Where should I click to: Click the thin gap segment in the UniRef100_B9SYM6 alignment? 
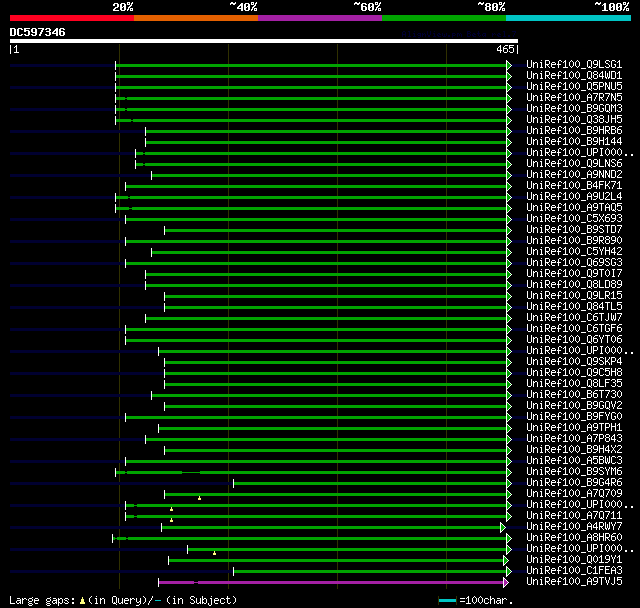pos(191,473)
